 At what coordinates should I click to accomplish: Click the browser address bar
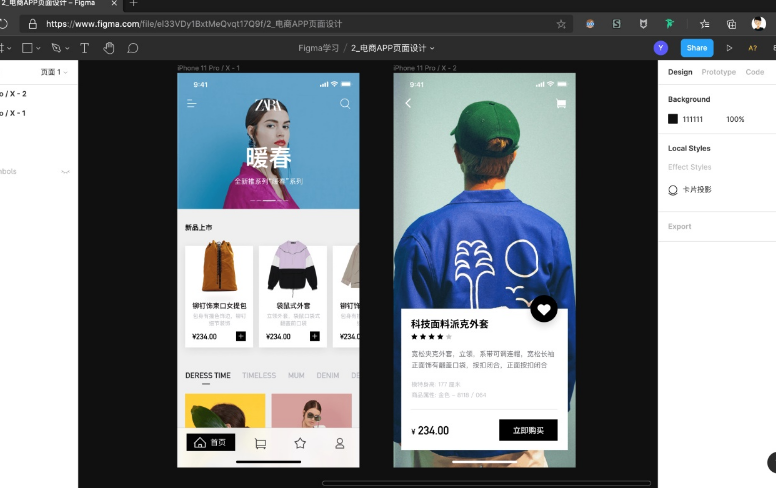click(296, 24)
